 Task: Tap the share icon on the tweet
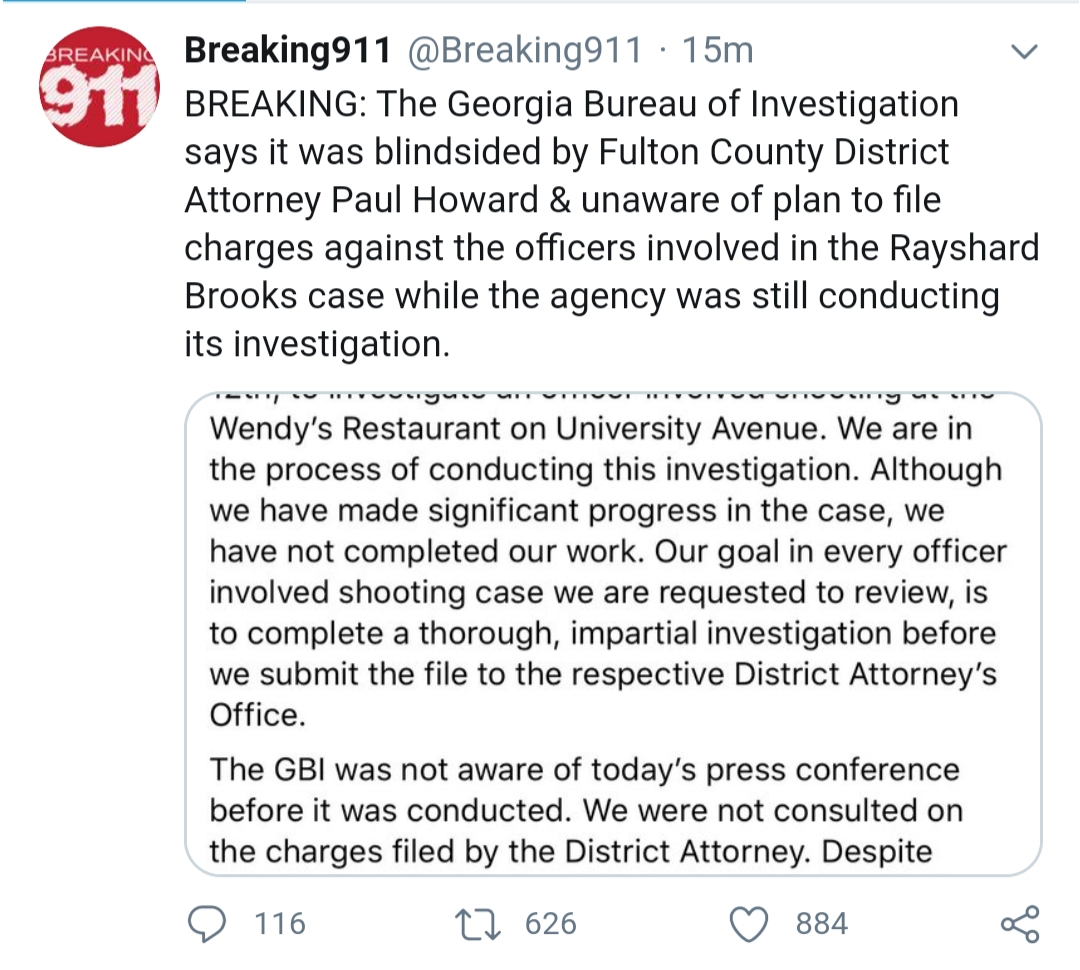[x=1020, y=924]
